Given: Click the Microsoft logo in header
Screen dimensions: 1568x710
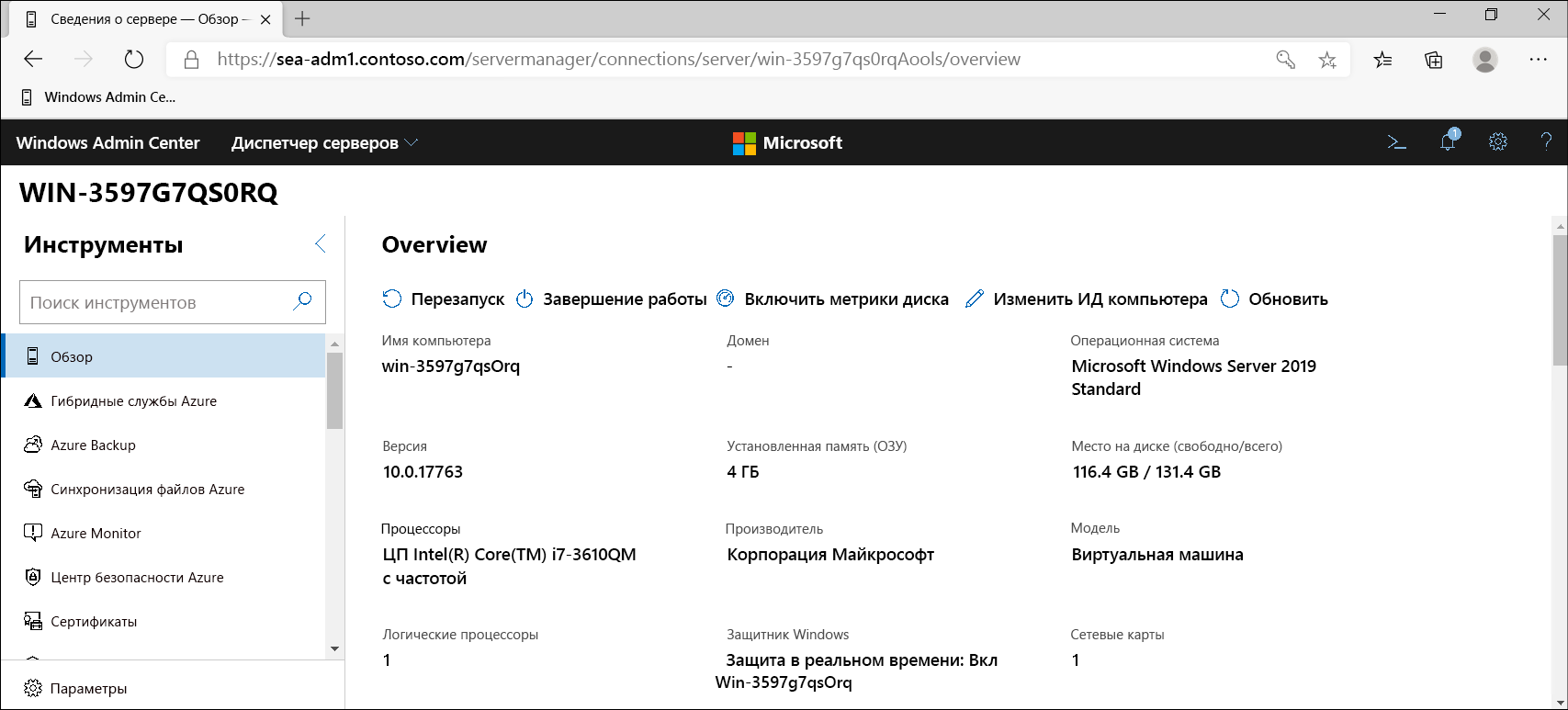Looking at the screenshot, I should click(x=787, y=142).
